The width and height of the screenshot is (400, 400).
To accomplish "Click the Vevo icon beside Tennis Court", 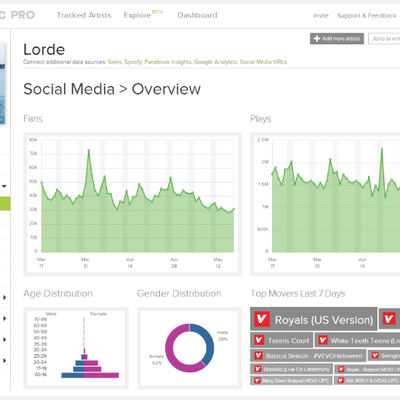I will point(259,340).
